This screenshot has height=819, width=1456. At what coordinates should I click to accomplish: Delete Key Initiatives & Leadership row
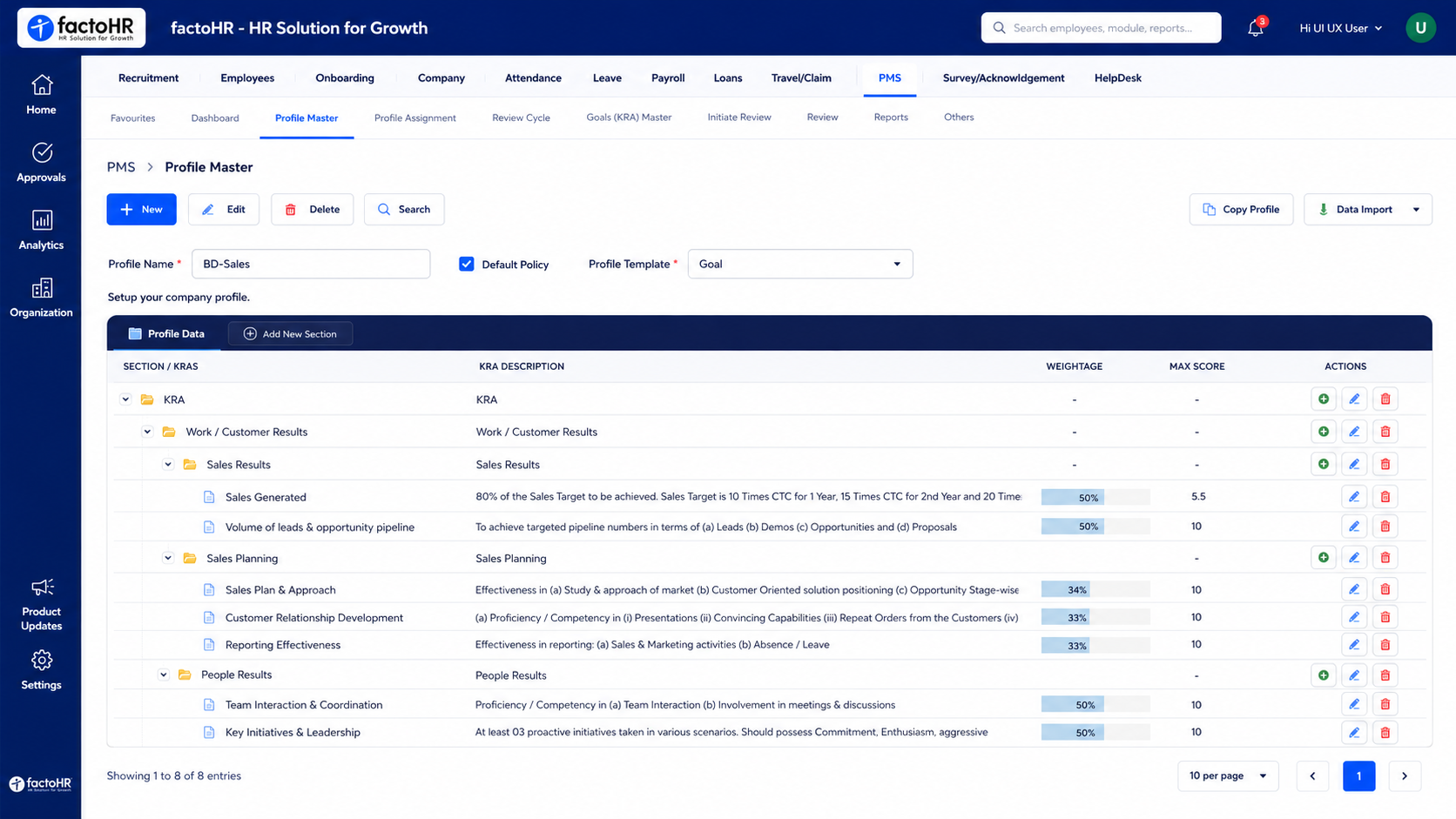pos(1385,732)
